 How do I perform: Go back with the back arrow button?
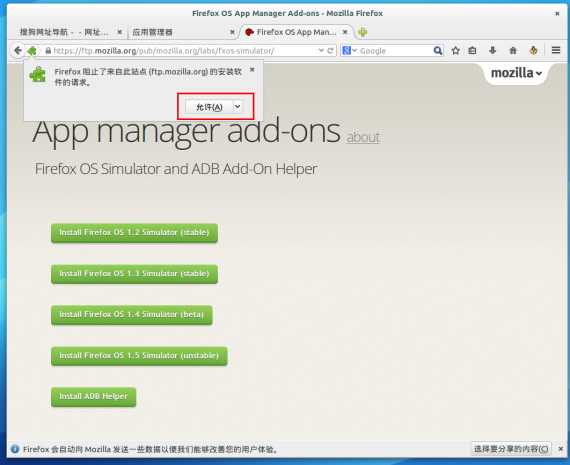coord(17,50)
